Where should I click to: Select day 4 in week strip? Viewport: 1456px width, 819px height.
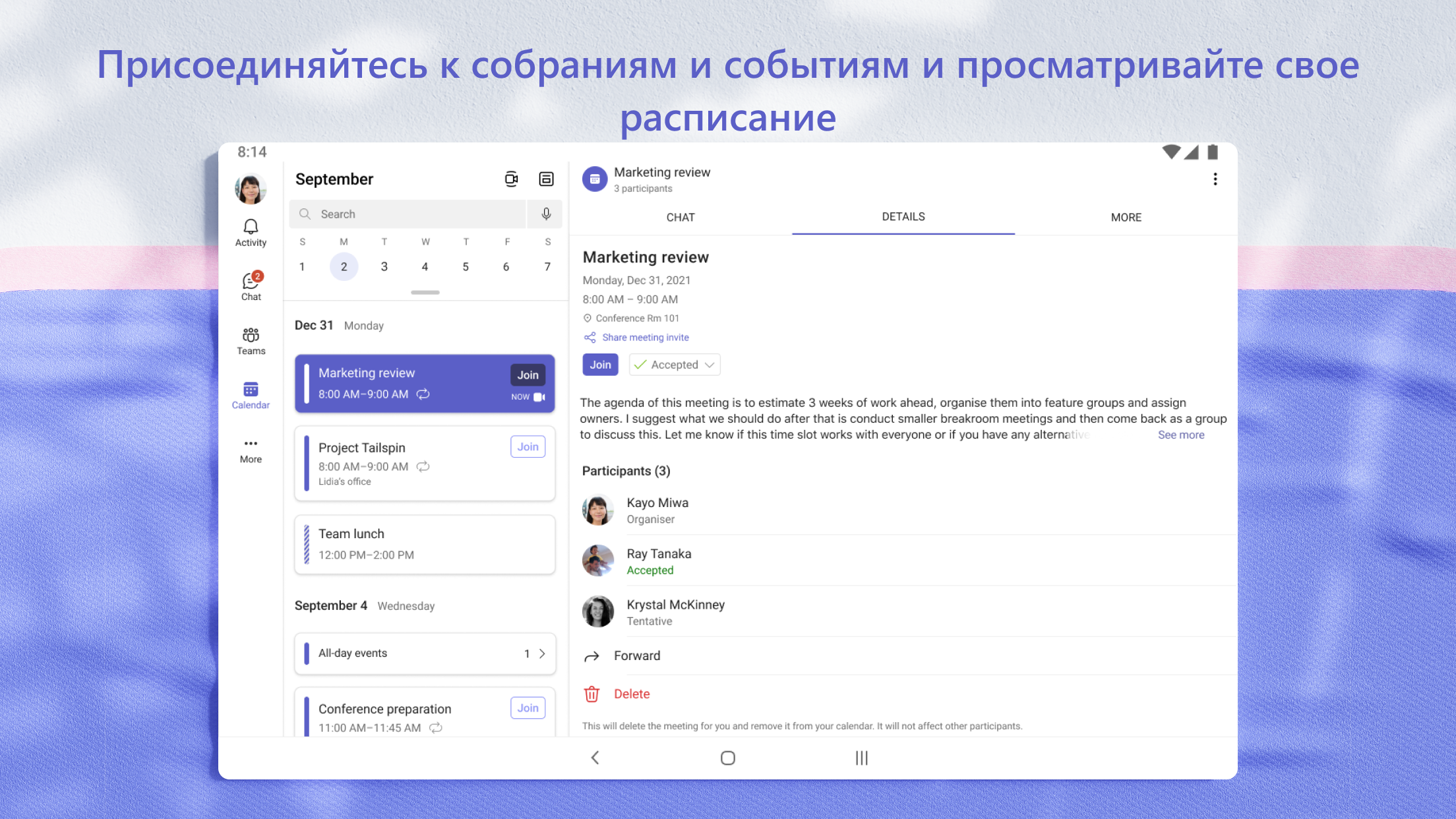pos(425,266)
